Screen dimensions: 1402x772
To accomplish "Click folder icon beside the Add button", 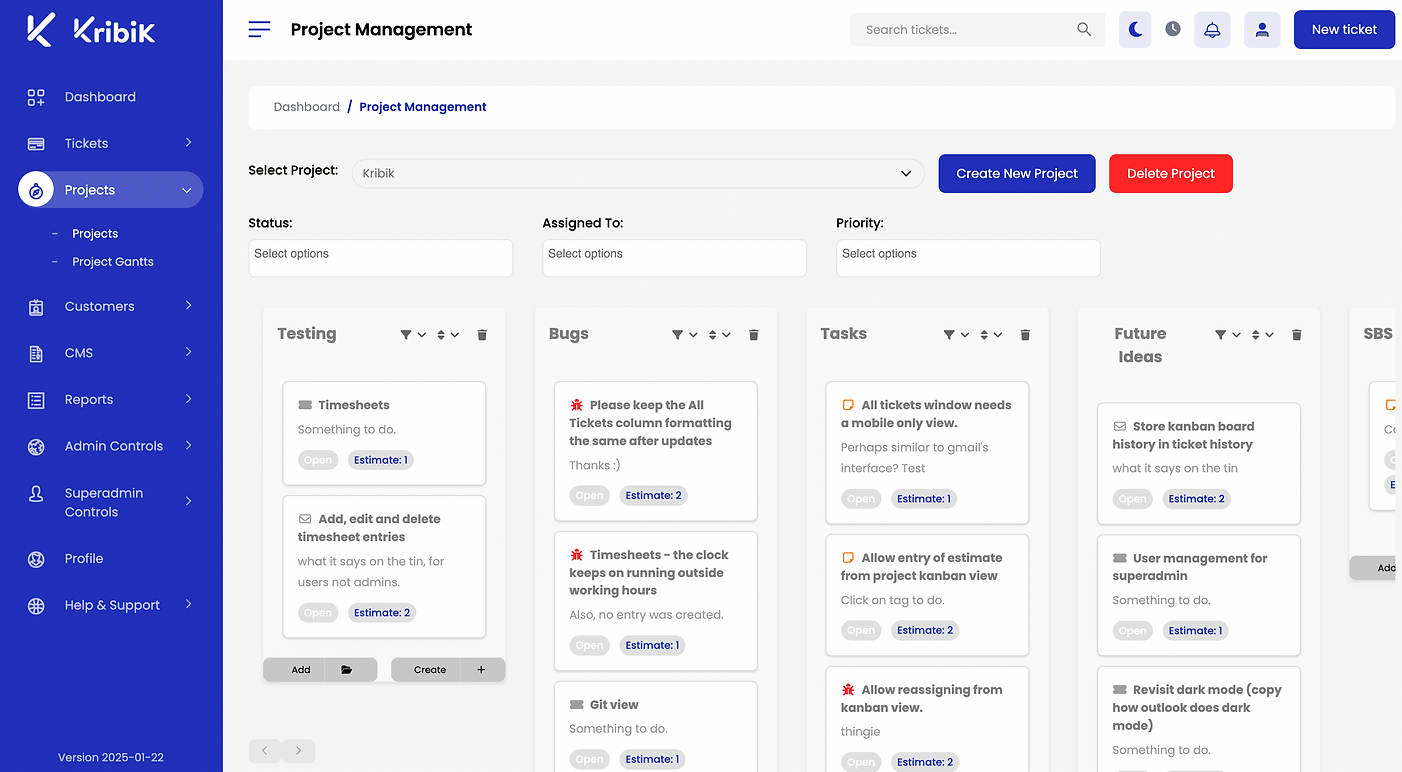I will pyautogui.click(x=347, y=670).
